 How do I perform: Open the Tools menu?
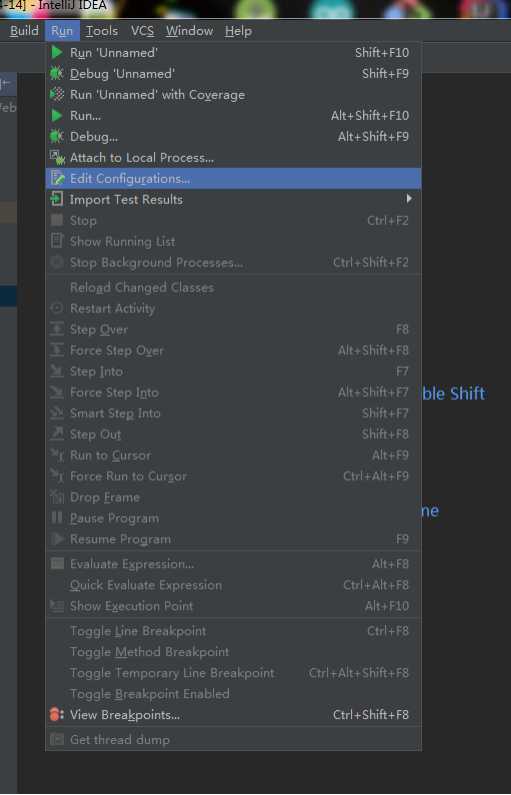coord(102,31)
